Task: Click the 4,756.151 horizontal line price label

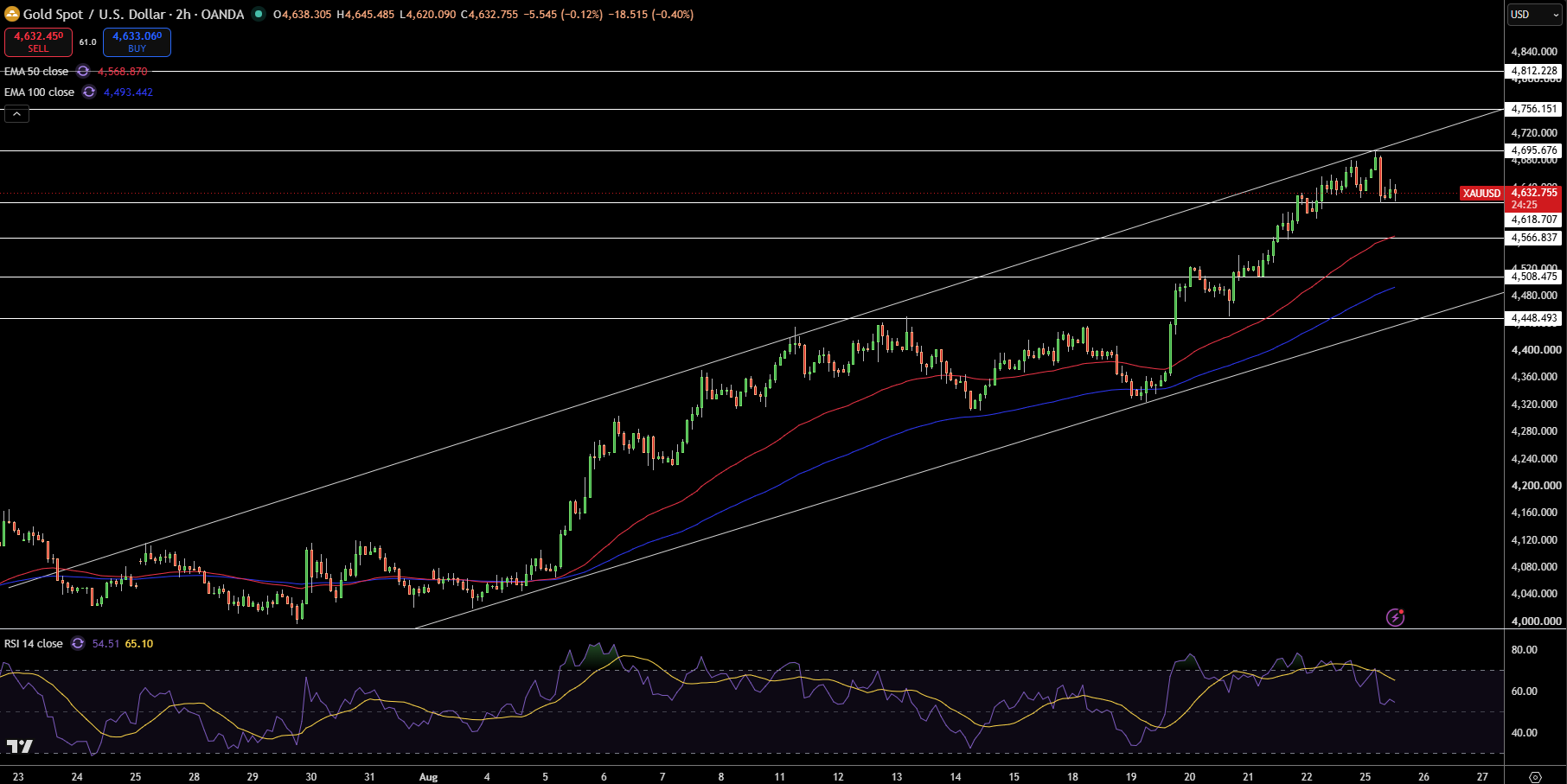Action: tap(1534, 109)
